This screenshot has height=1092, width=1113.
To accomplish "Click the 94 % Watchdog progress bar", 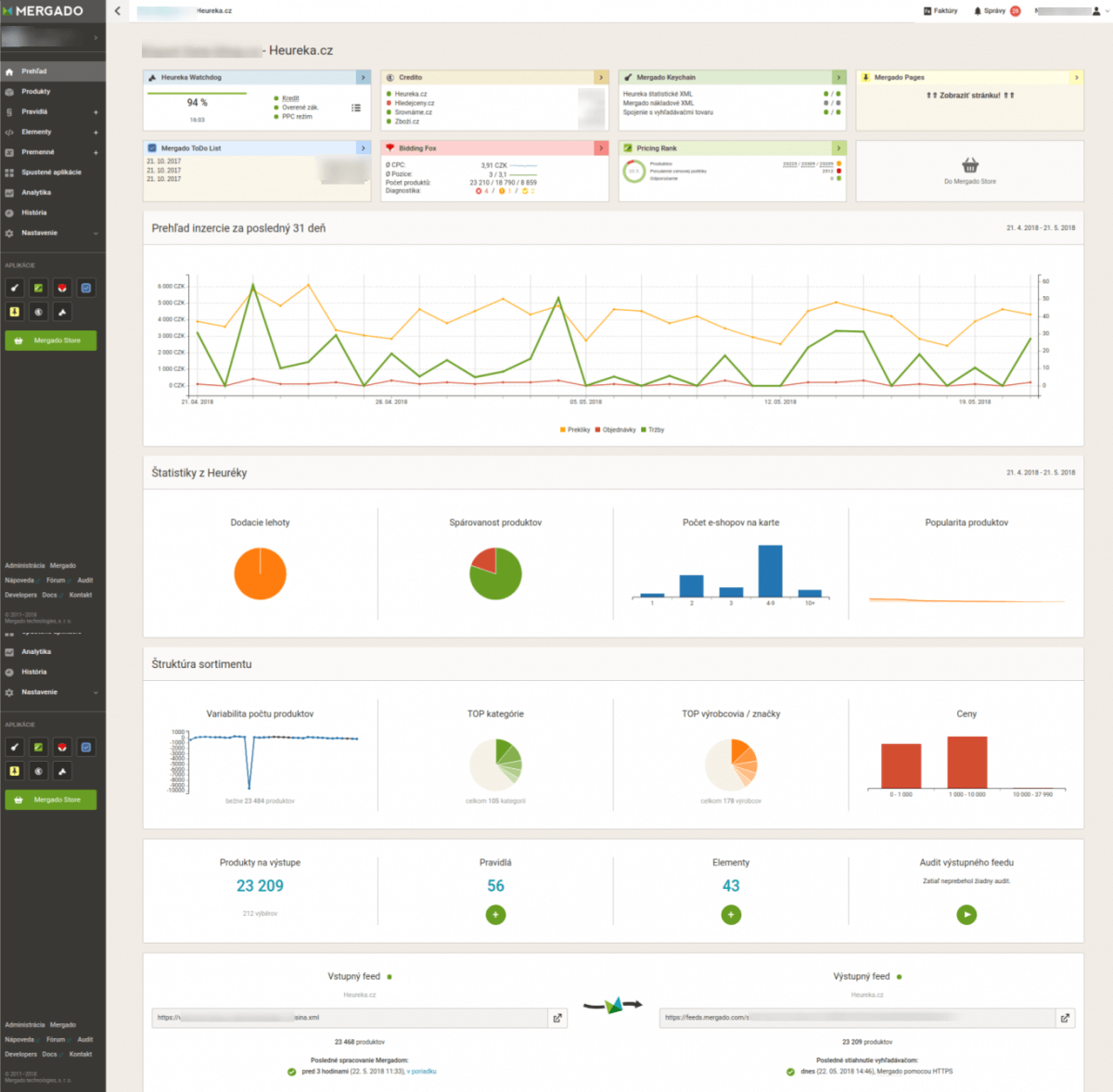I will [x=197, y=94].
